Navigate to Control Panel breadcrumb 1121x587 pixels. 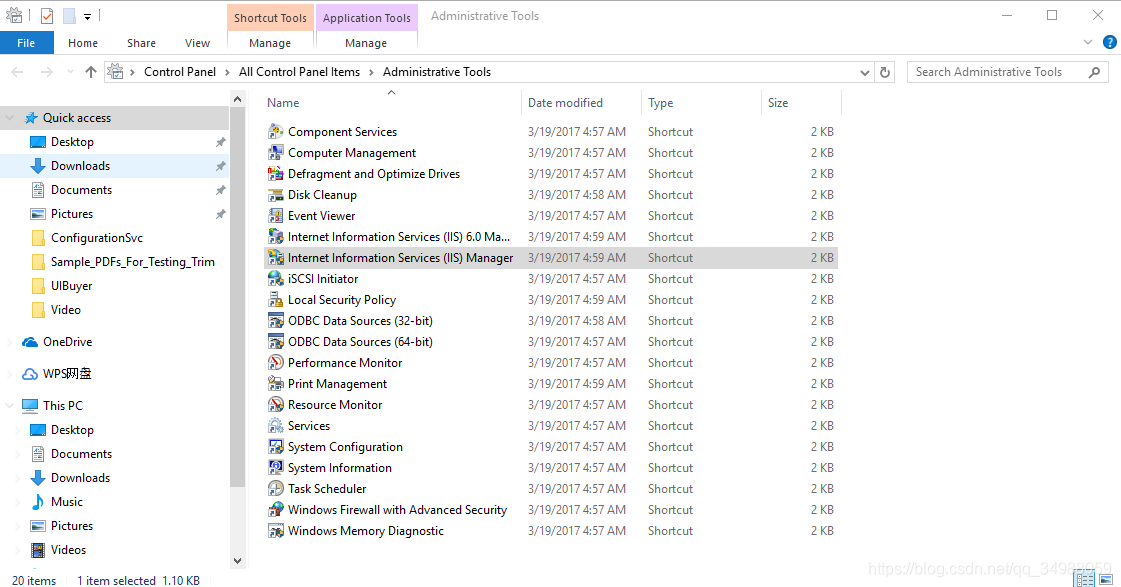pos(180,72)
